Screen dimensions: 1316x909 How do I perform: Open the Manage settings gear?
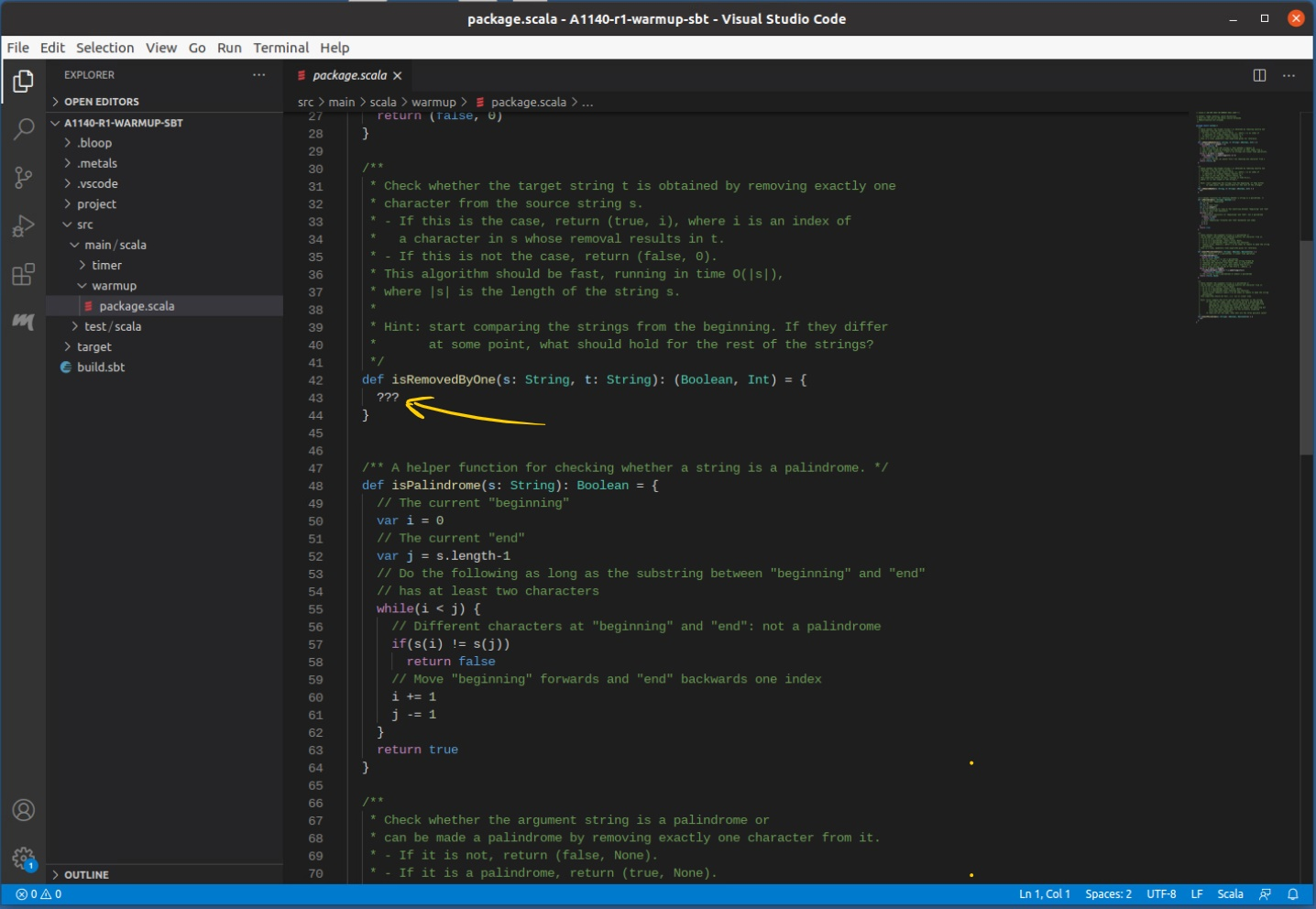24,859
